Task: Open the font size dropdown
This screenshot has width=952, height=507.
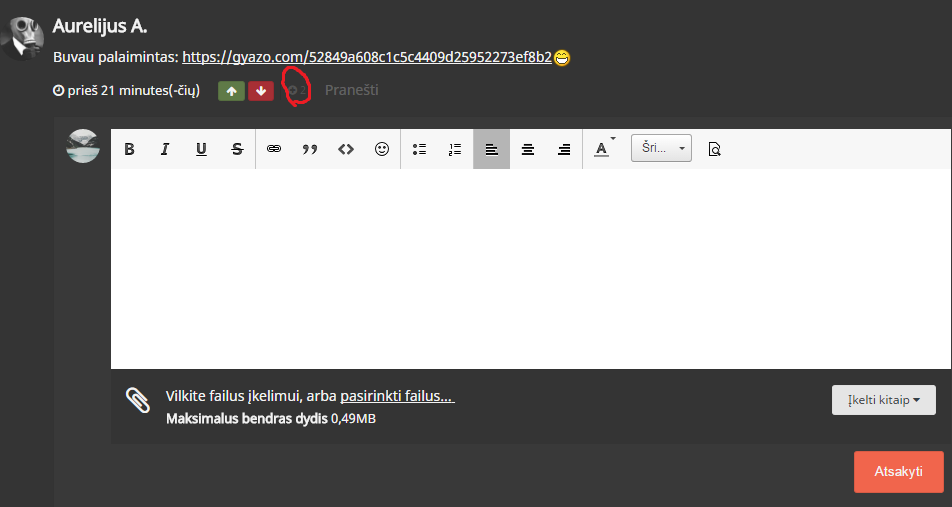Action: click(x=661, y=148)
